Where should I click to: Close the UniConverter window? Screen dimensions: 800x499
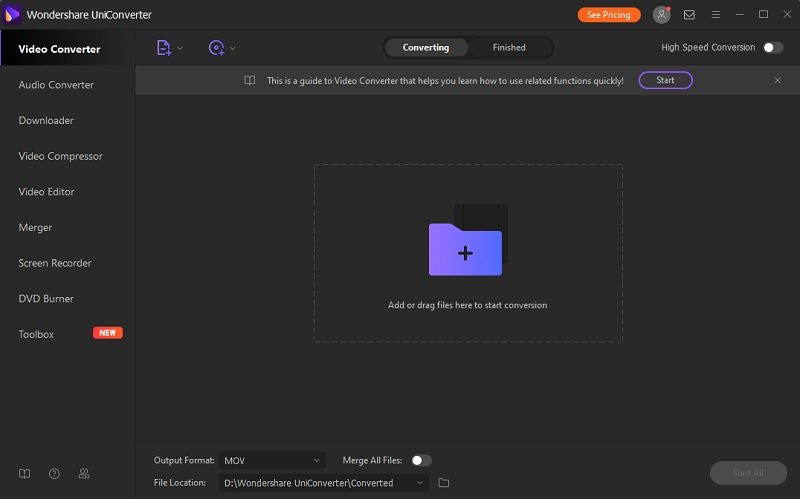tap(787, 14)
